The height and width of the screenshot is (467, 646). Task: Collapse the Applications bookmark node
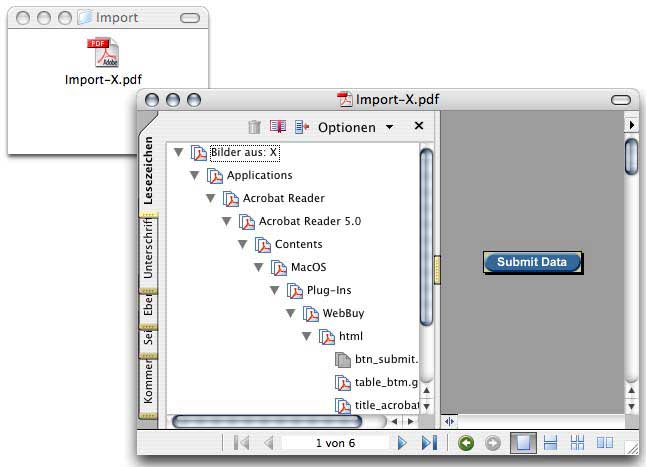(x=195, y=175)
